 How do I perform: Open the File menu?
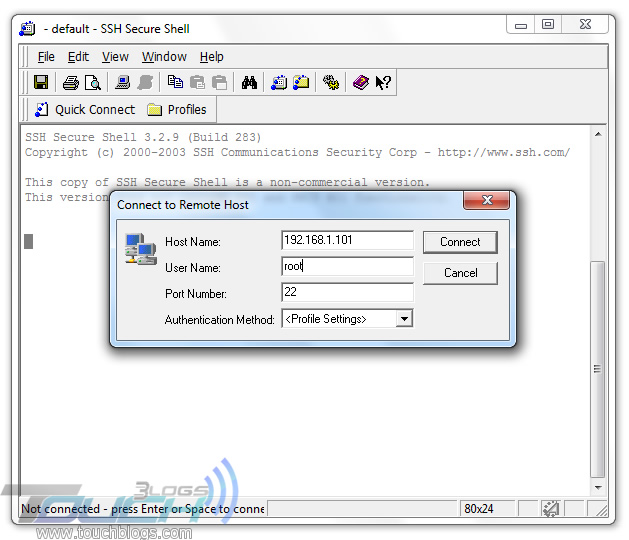click(x=46, y=57)
